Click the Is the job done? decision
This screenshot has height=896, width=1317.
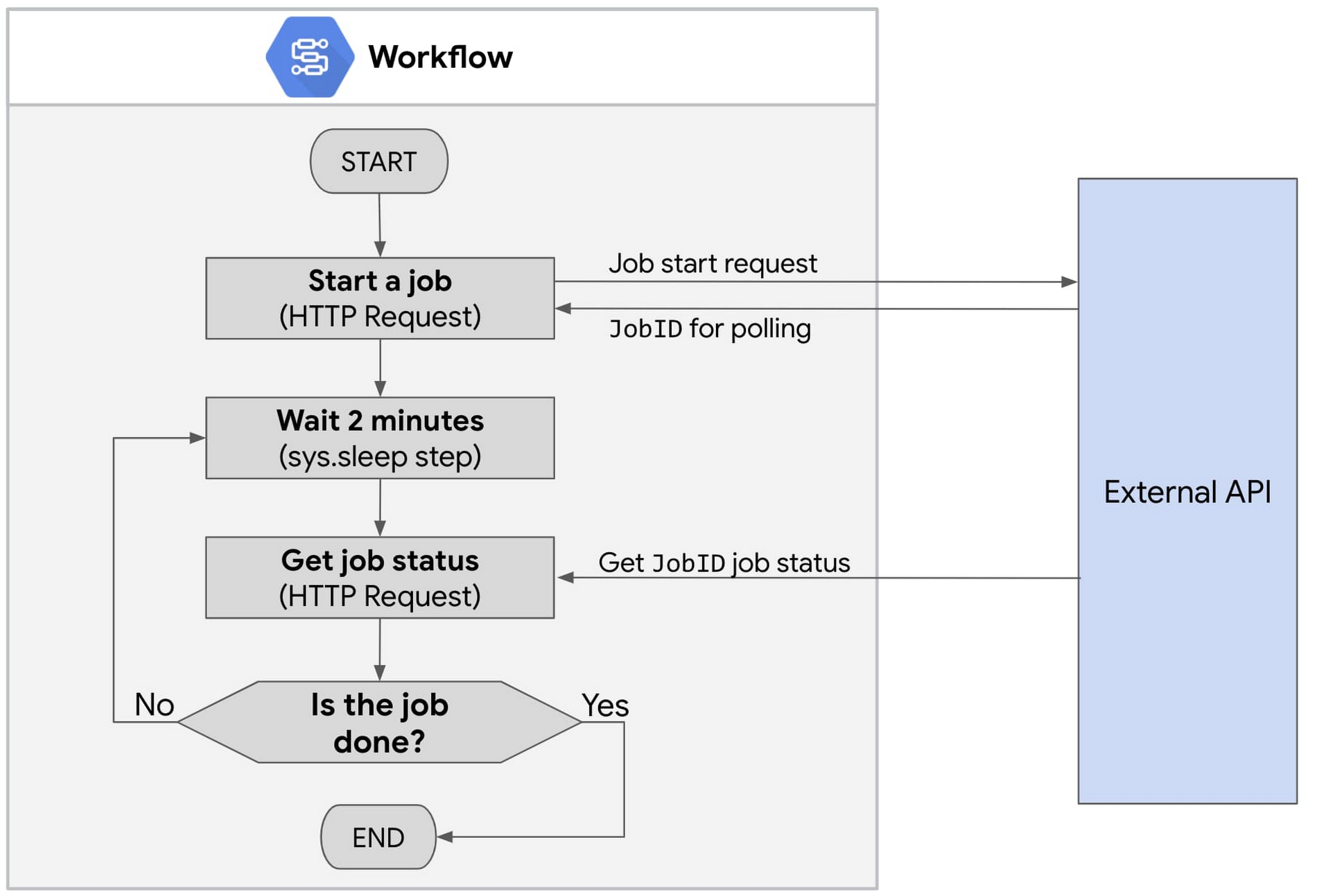[380, 722]
